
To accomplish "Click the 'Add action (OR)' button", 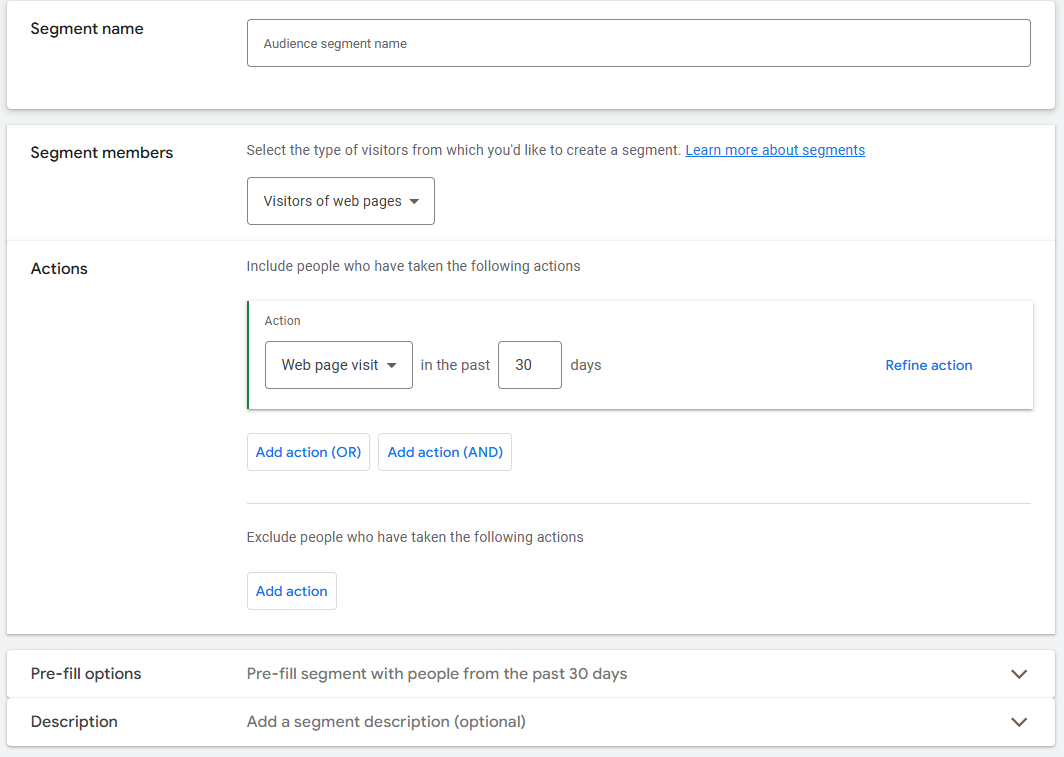I will click(x=308, y=452).
